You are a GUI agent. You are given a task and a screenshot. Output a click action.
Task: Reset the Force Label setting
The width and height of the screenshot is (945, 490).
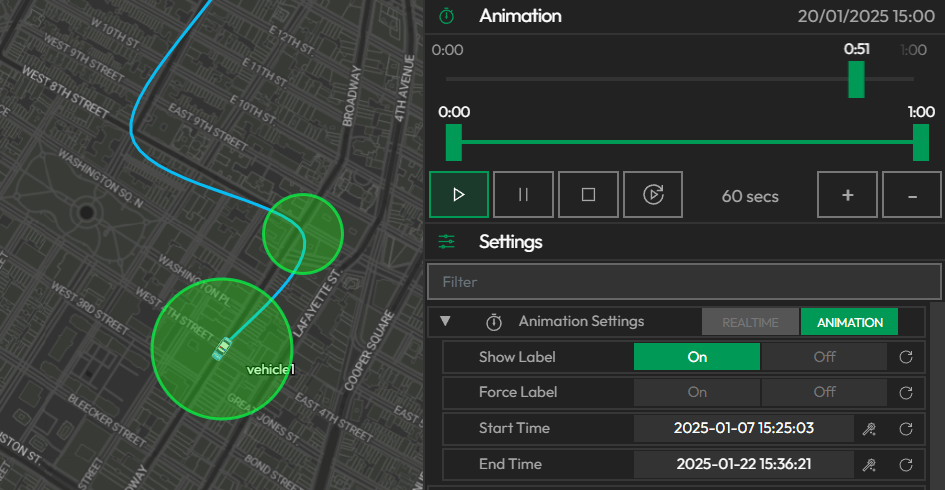pyautogui.click(x=906, y=393)
